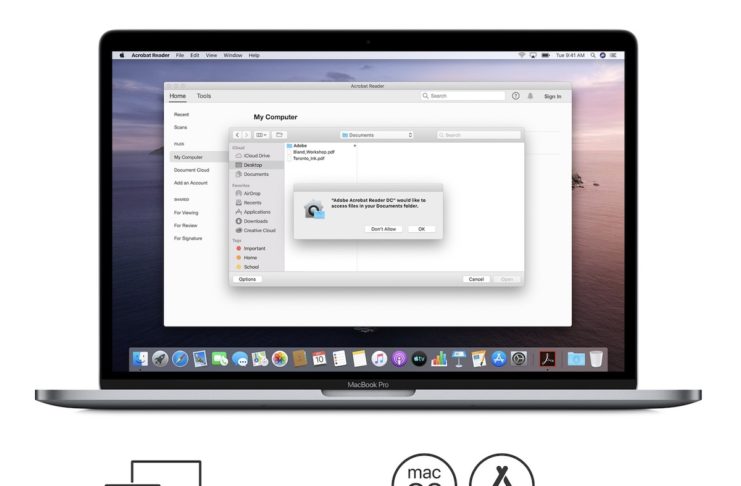Select the red Important tag
741x486 pixels.
pyautogui.click(x=254, y=249)
